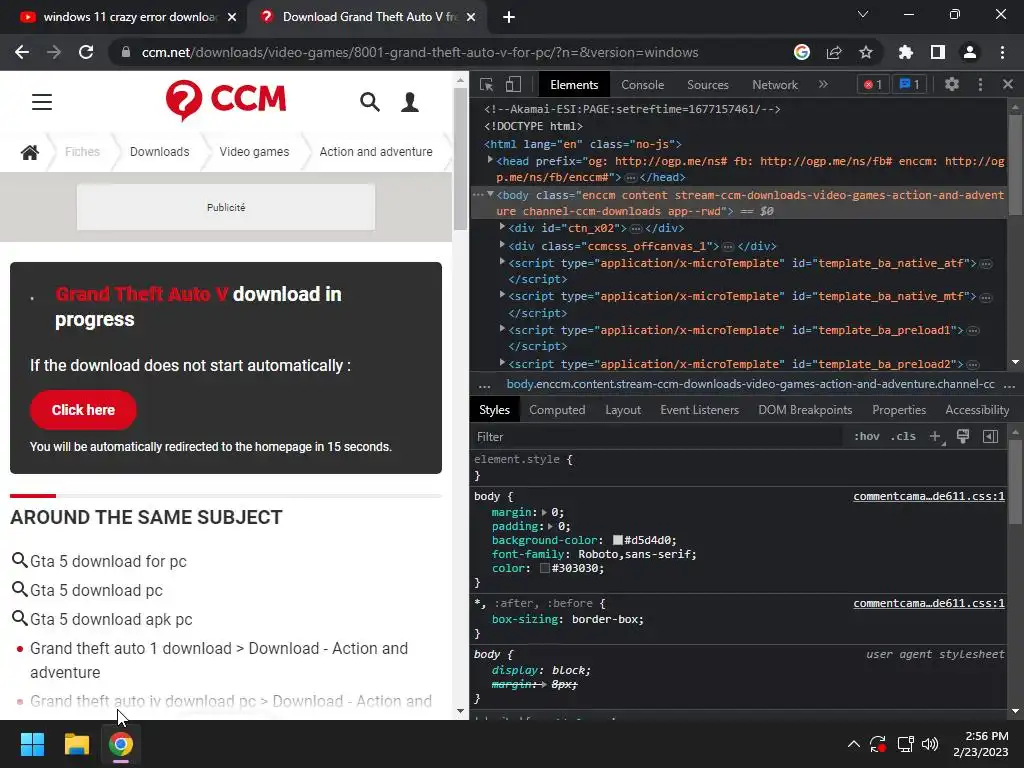1024x768 pixels.
Task: Add new style rule plus icon
Action: coord(936,436)
